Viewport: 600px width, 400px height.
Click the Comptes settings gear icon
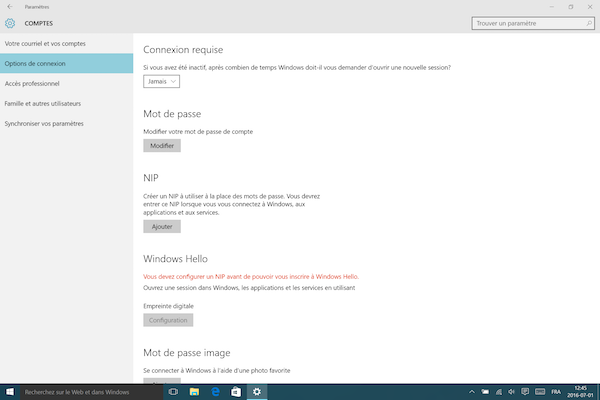(10, 23)
